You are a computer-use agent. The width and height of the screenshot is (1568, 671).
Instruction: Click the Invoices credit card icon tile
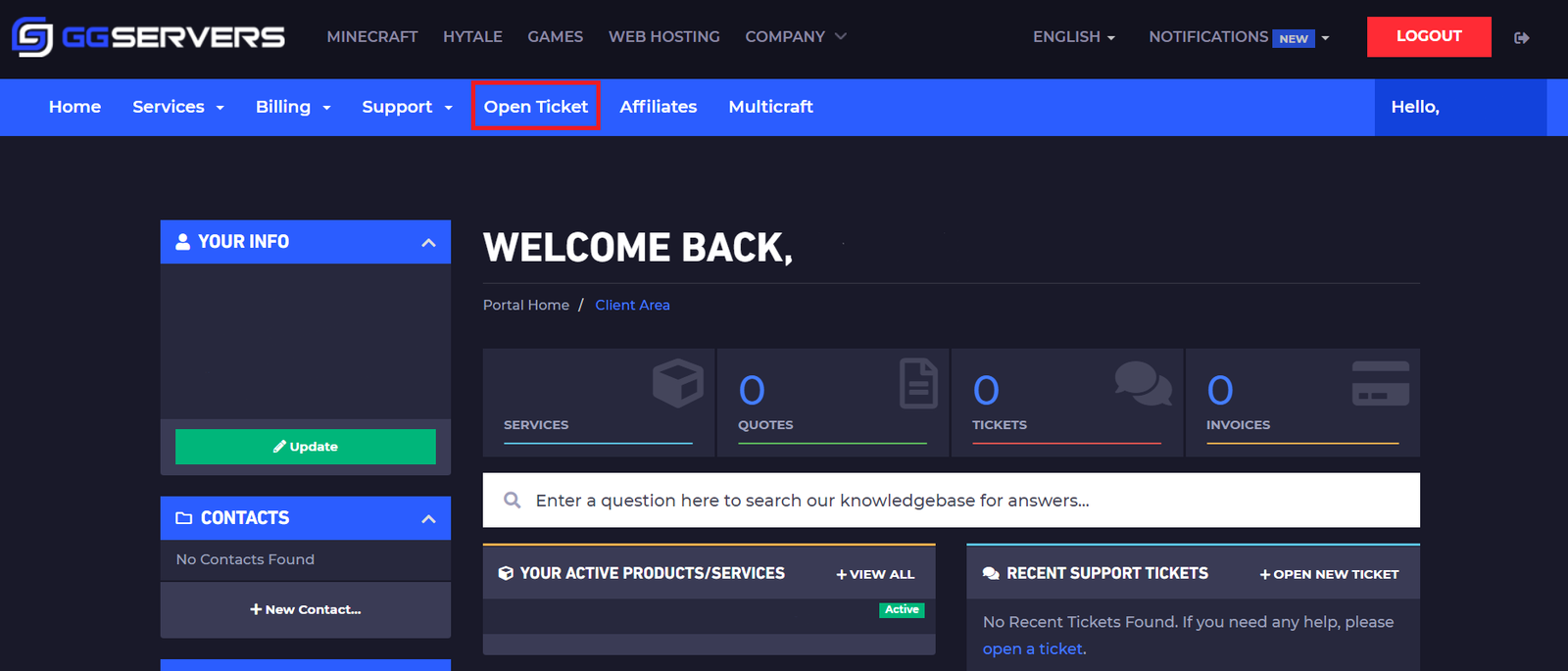(1380, 383)
